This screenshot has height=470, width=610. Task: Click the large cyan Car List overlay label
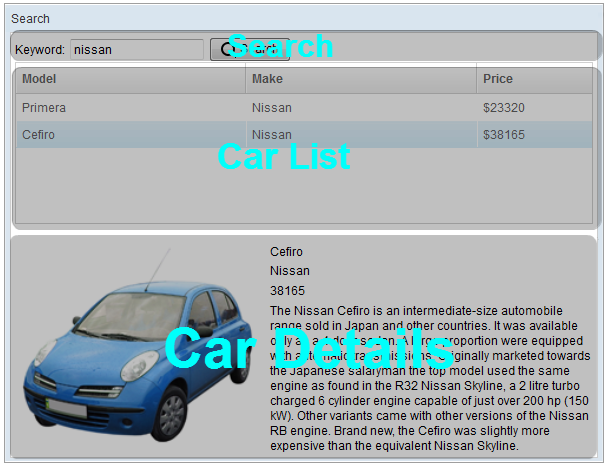284,157
